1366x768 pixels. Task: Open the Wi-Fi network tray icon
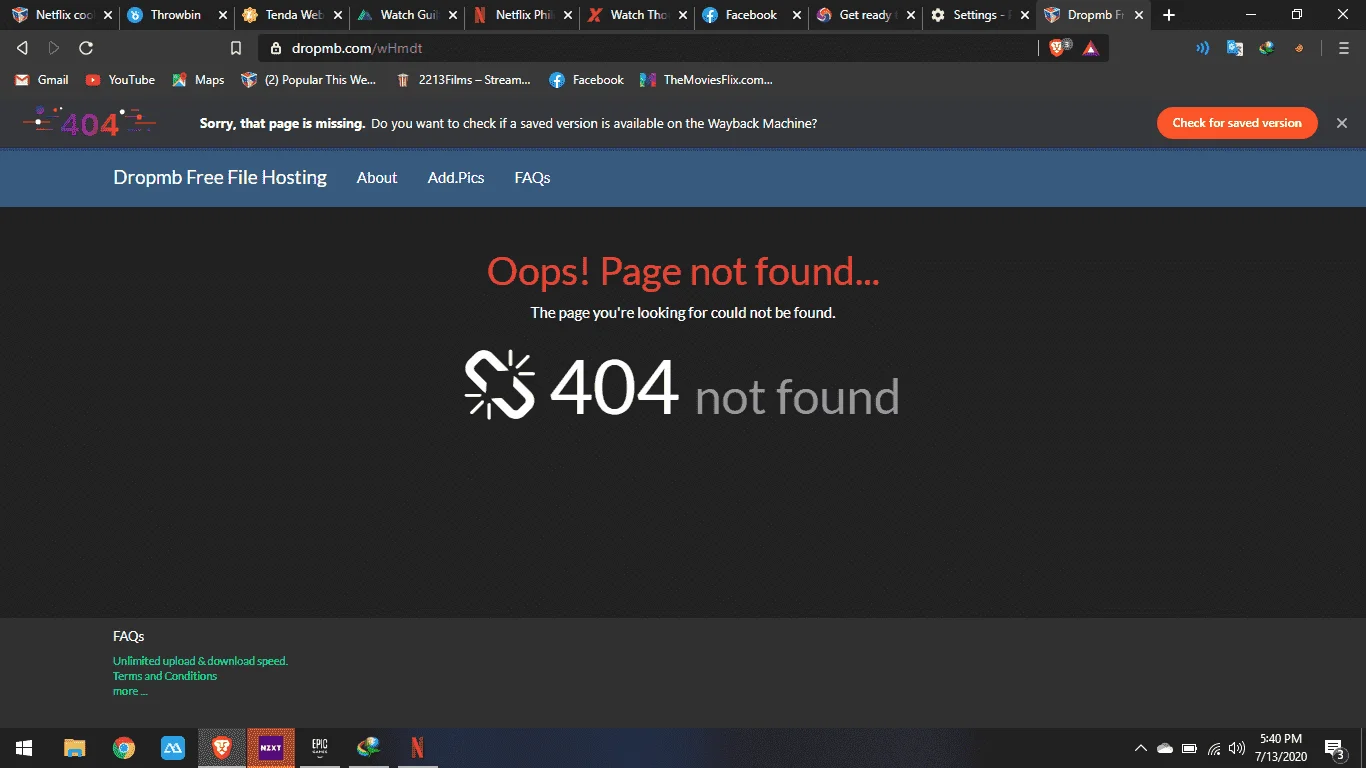point(1214,748)
